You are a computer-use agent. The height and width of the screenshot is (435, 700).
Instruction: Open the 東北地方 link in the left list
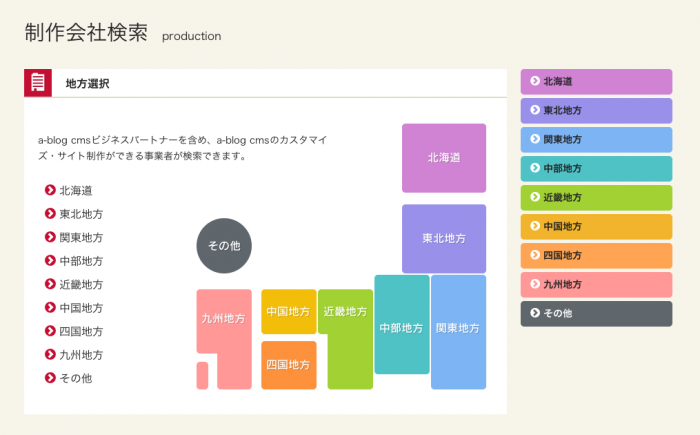(x=81, y=214)
